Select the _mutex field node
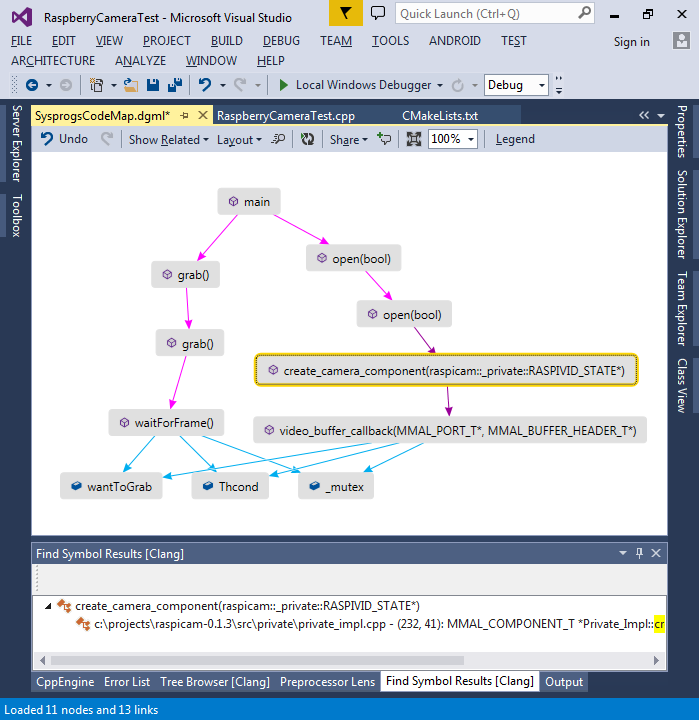This screenshot has height=720, width=699. tap(336, 486)
